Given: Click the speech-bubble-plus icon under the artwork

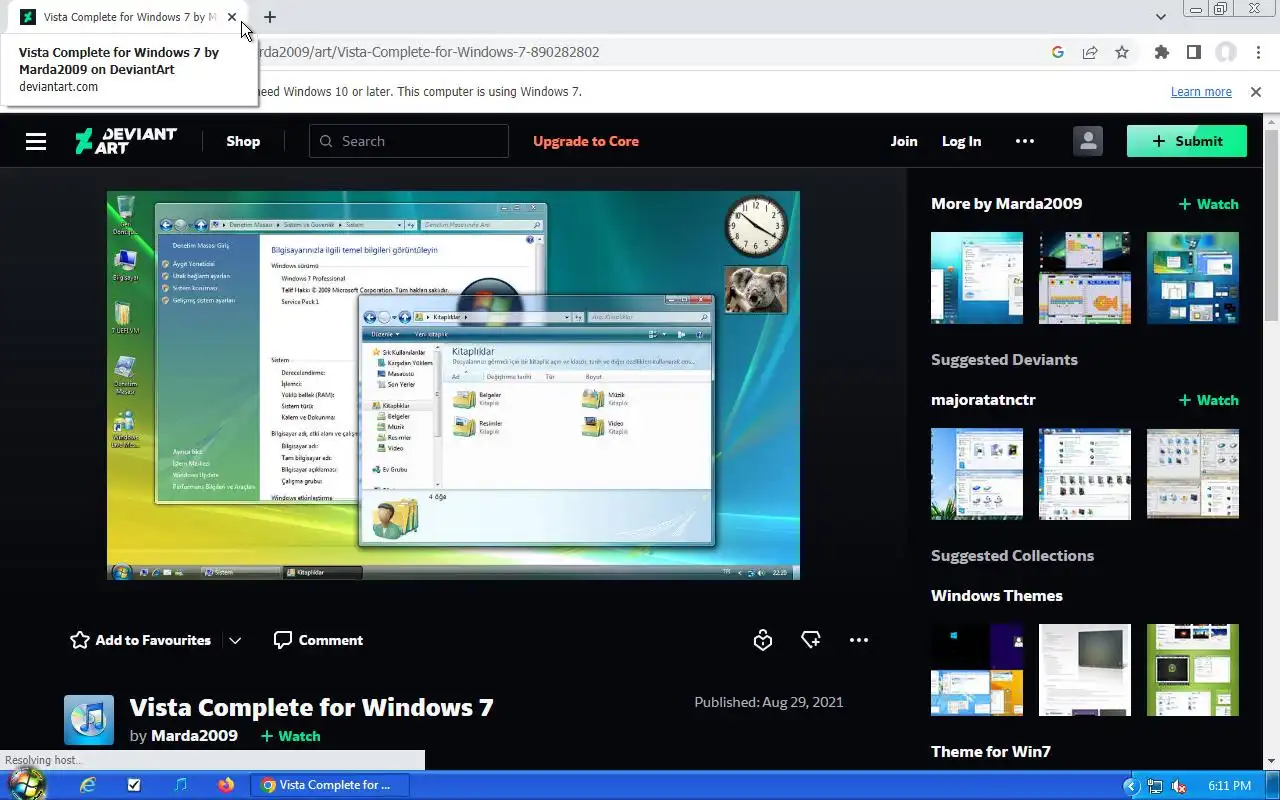Looking at the screenshot, I should pyautogui.click(x=811, y=640).
